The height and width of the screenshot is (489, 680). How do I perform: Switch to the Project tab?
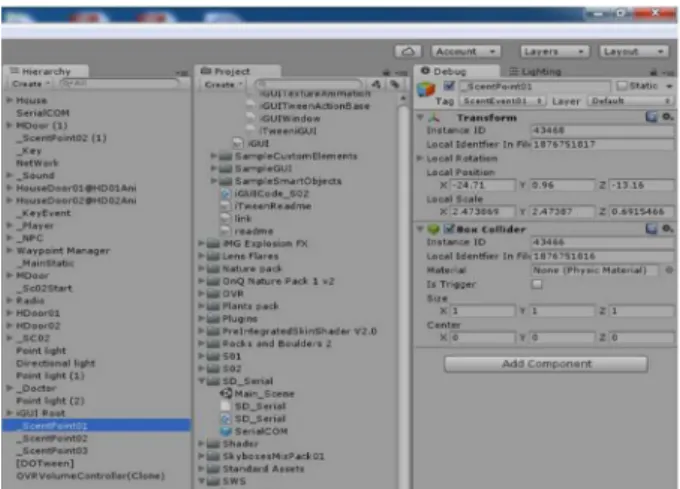[238, 72]
